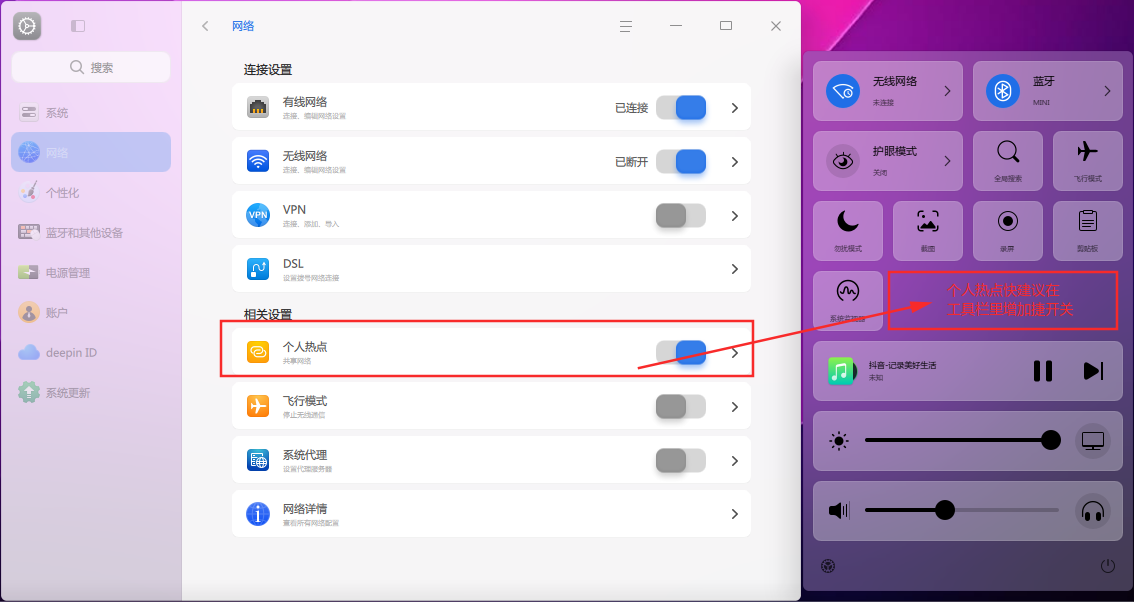Click the brightness slider track

(963, 440)
